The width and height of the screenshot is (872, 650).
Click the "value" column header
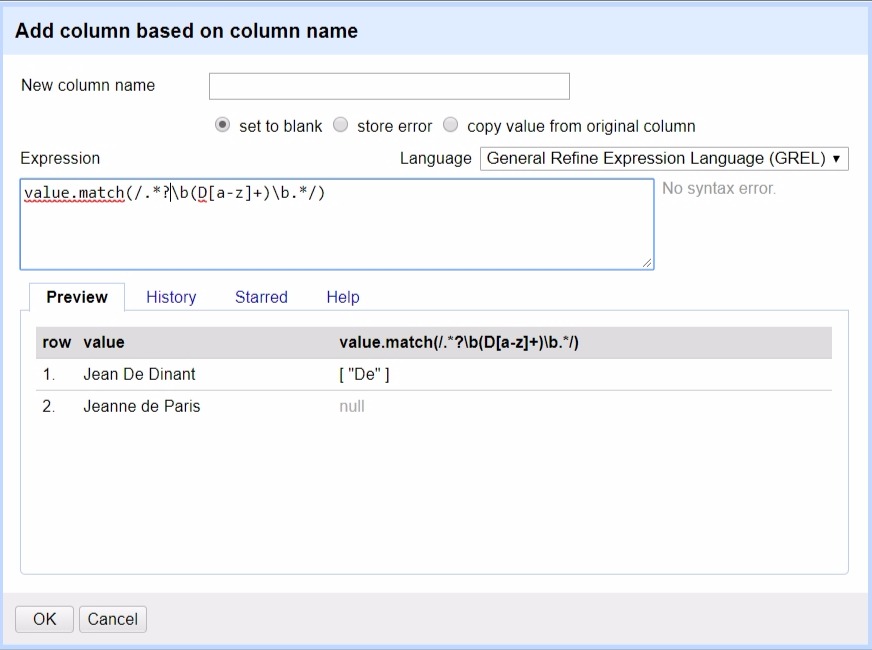click(103, 342)
